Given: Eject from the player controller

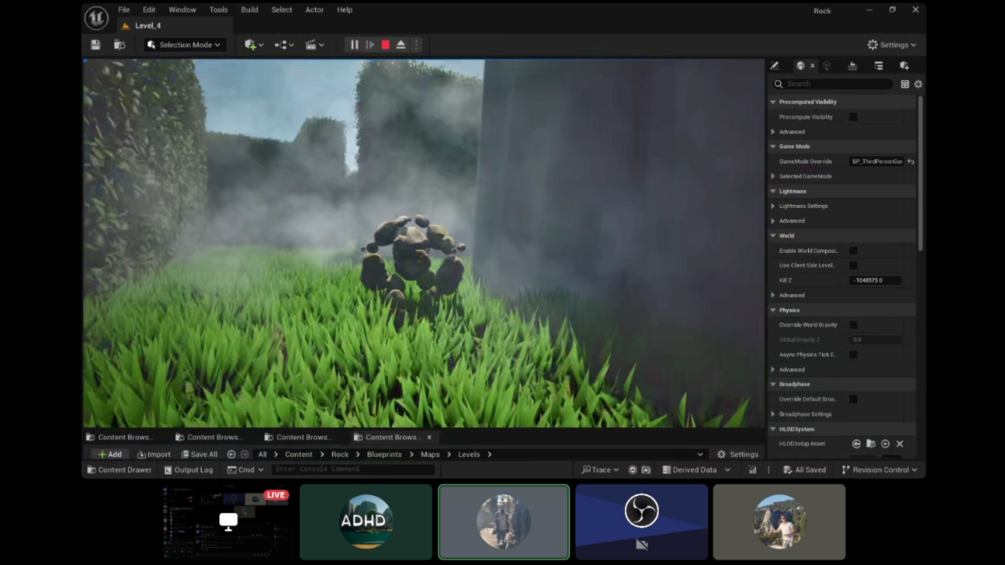Looking at the screenshot, I should click(x=401, y=45).
